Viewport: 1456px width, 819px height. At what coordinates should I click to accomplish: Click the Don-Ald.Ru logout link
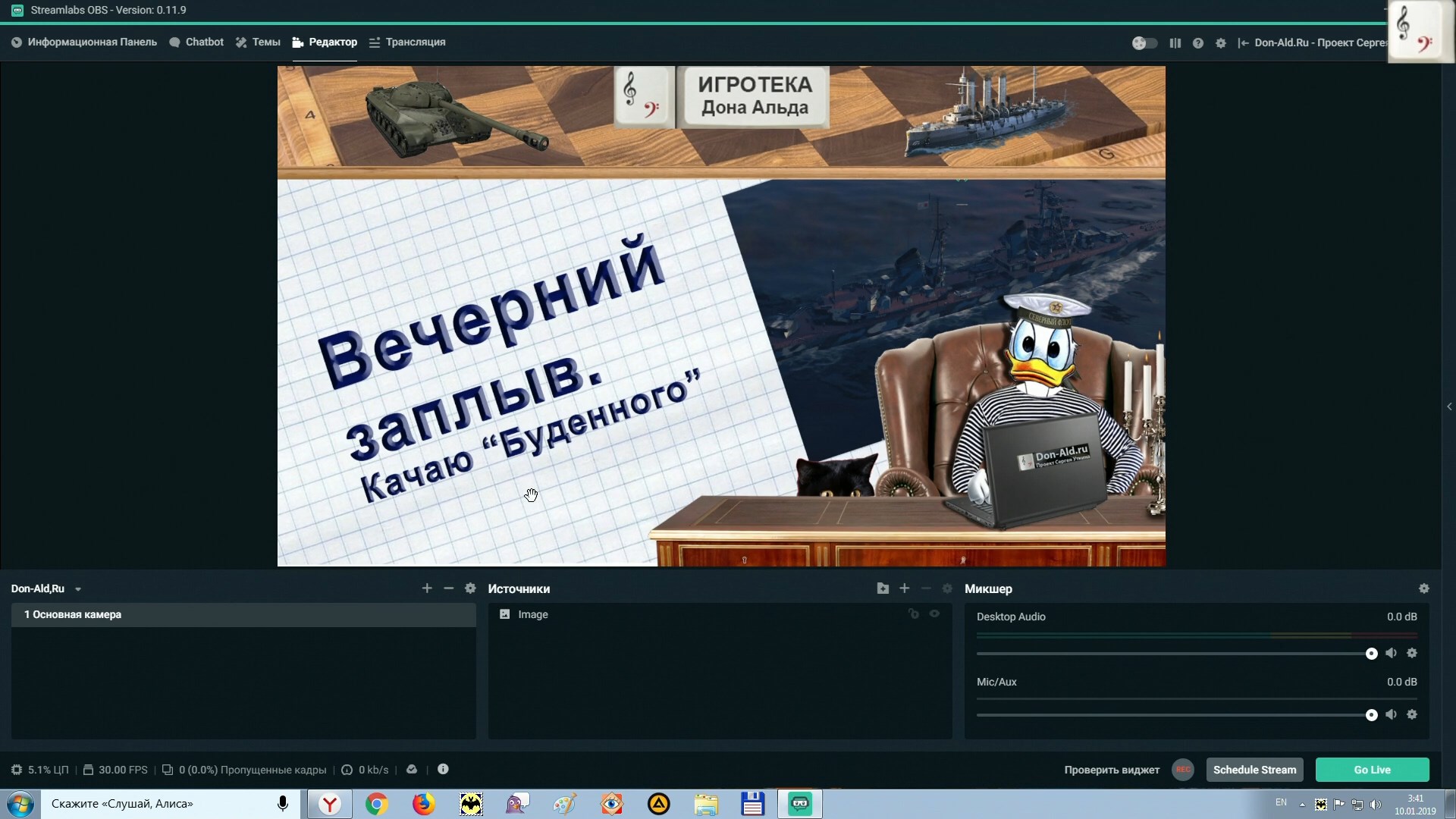tap(1312, 43)
